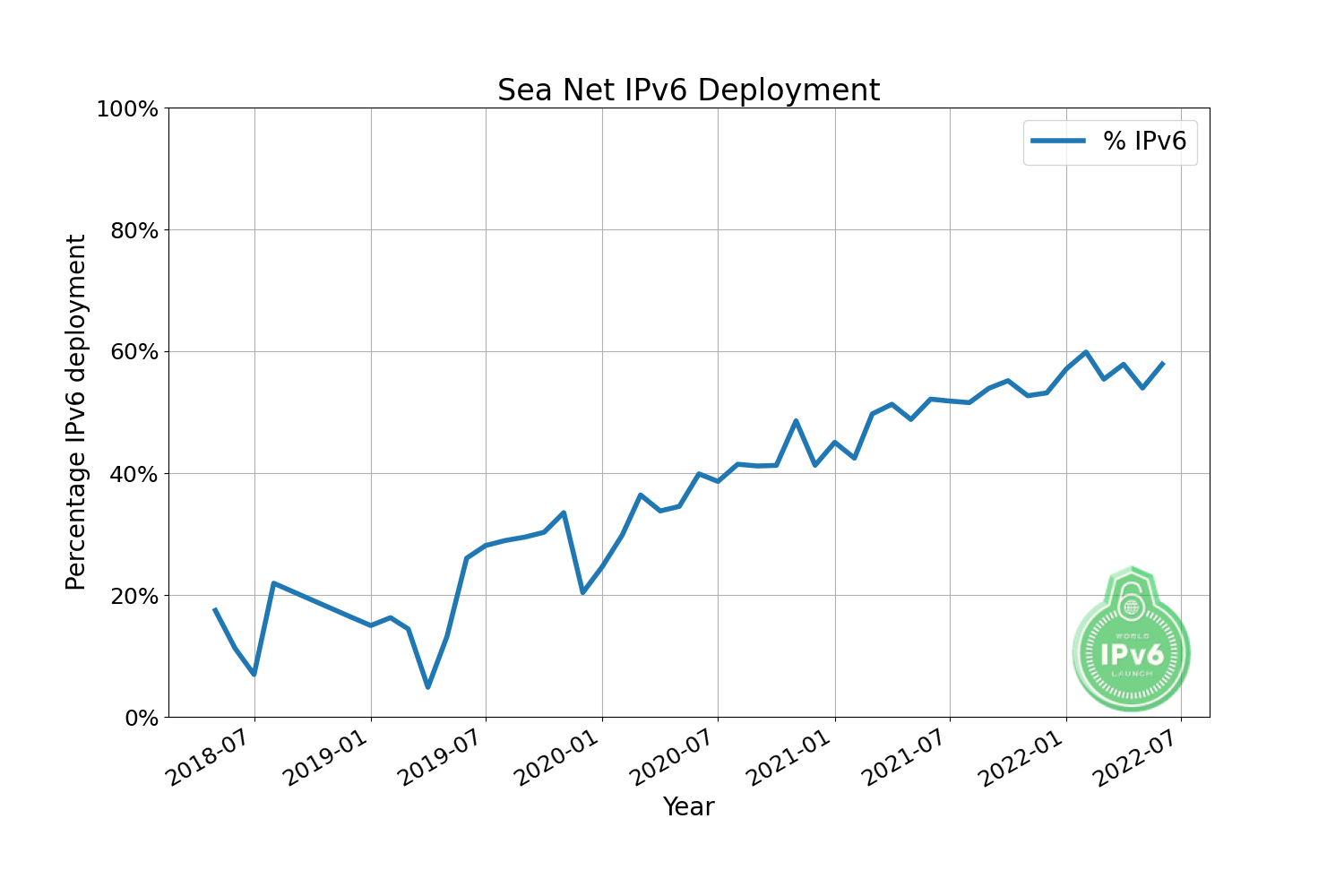1344x896 pixels.
Task: Click the 'Year' x-axis label
Action: tap(688, 807)
